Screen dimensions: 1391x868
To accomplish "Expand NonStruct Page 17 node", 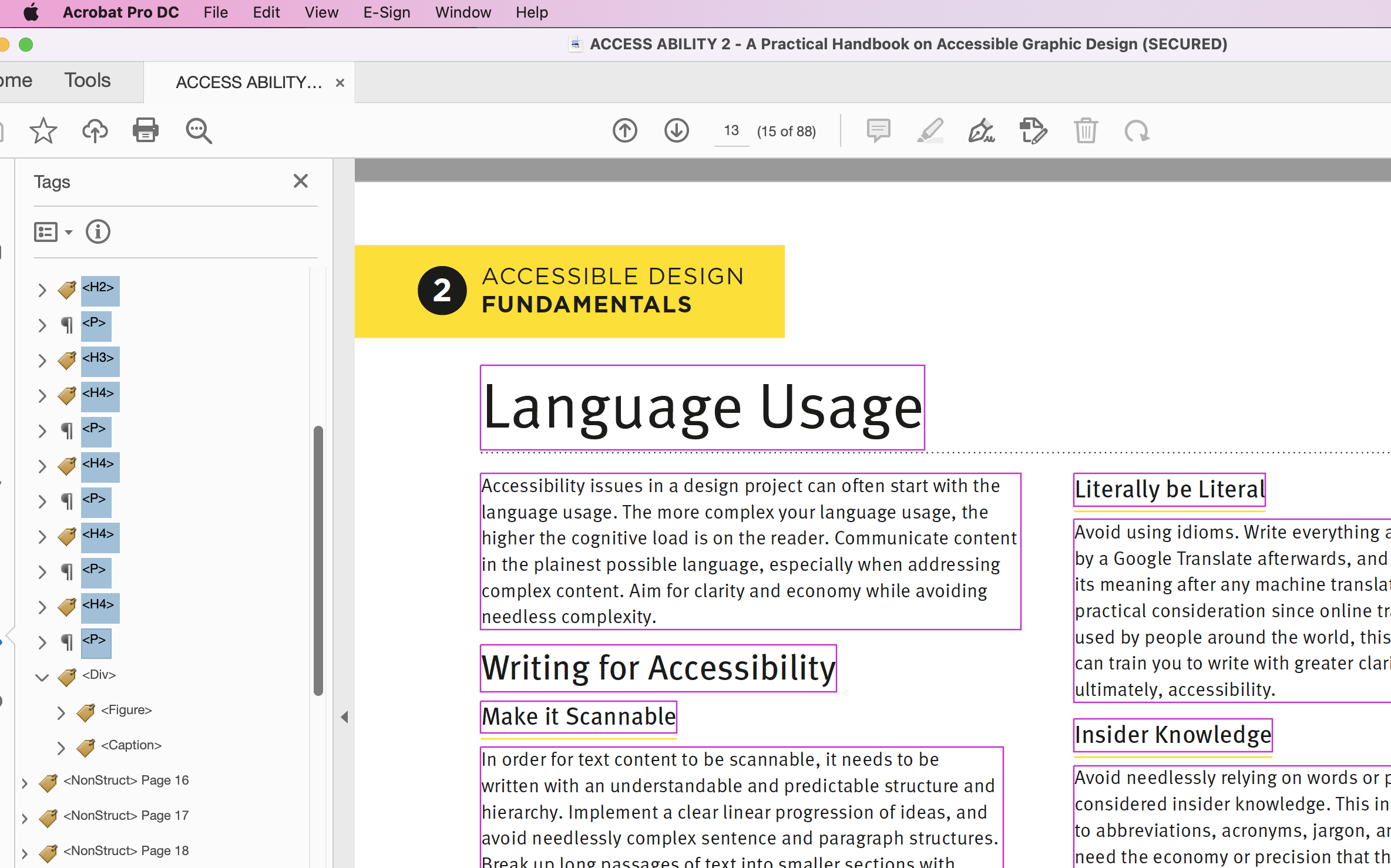I will coord(24,818).
